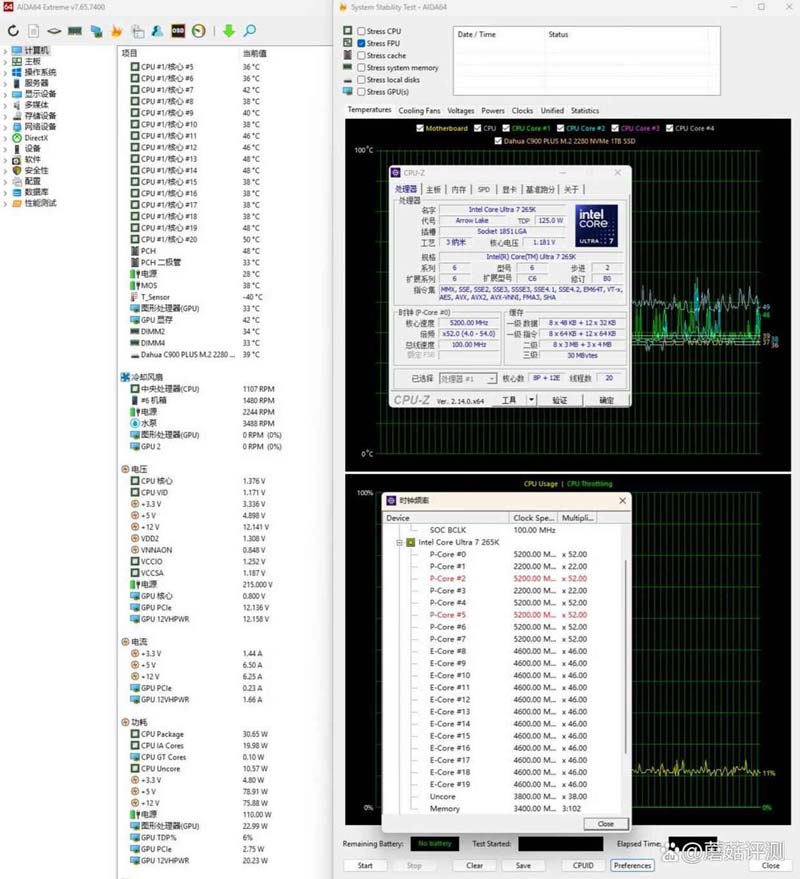Toggle the Motherboard graph legend checkbox
Screen dimensions: 800x879
420,128
